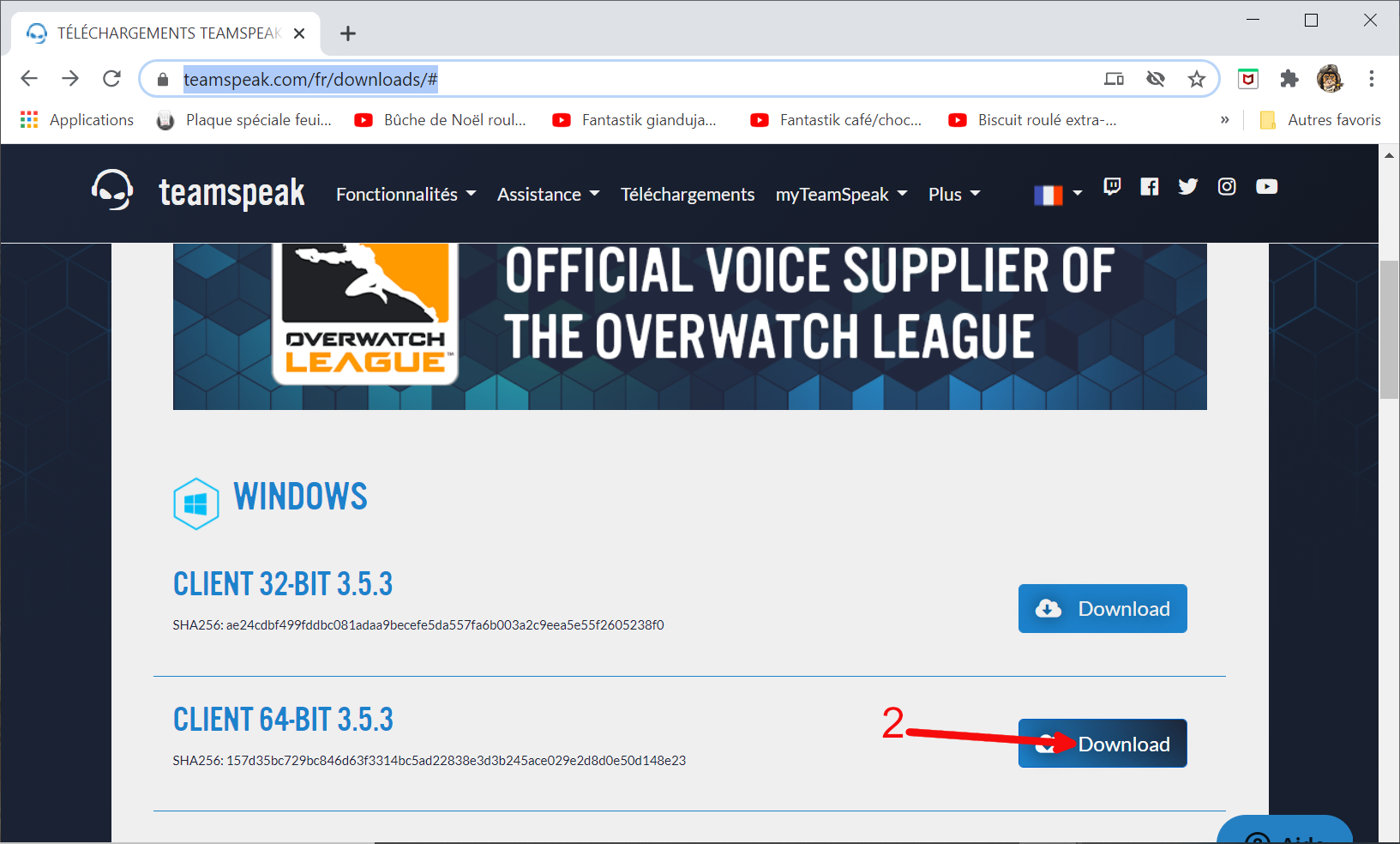
Task: Click the teamspeak wordmark text
Action: 231,193
